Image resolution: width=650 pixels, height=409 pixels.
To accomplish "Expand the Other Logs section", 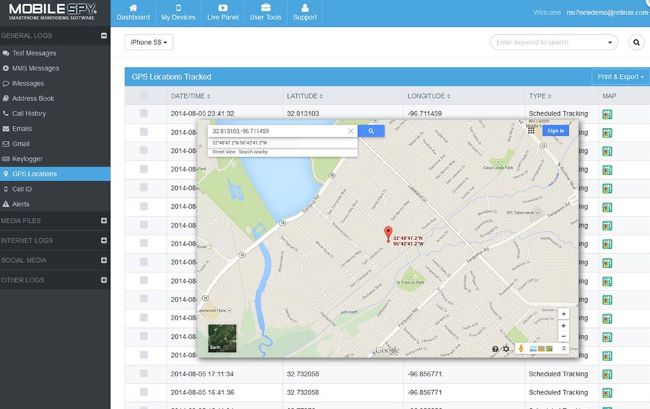I will pos(104,280).
